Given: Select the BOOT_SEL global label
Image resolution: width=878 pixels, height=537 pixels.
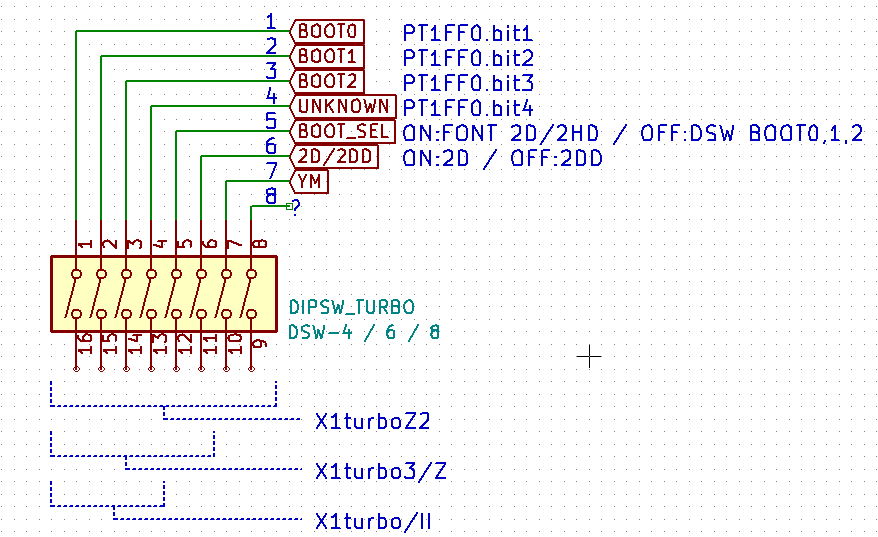Looking at the screenshot, I should [343, 131].
